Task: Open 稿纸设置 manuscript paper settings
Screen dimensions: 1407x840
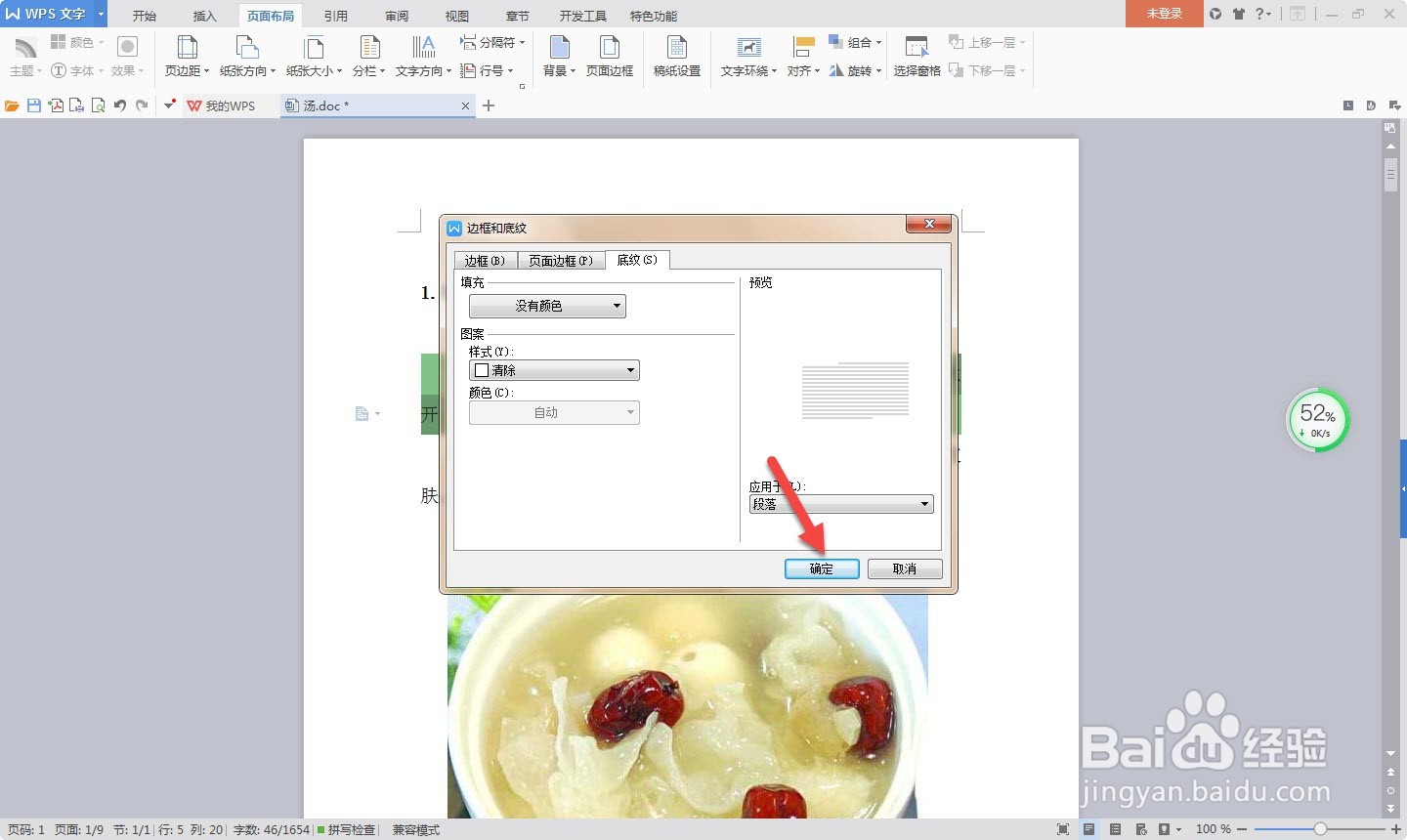Action: [x=677, y=56]
